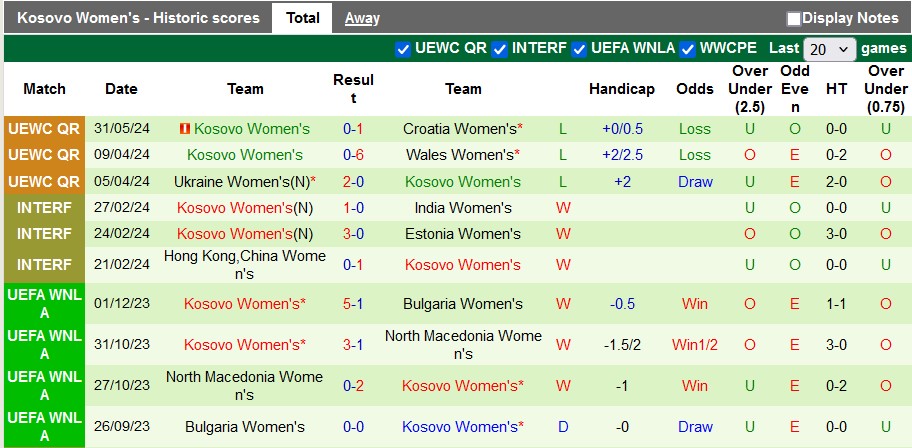Screen dimensions: 912x448
Task: Open the Croatia Women's team link
Action: [460, 129]
